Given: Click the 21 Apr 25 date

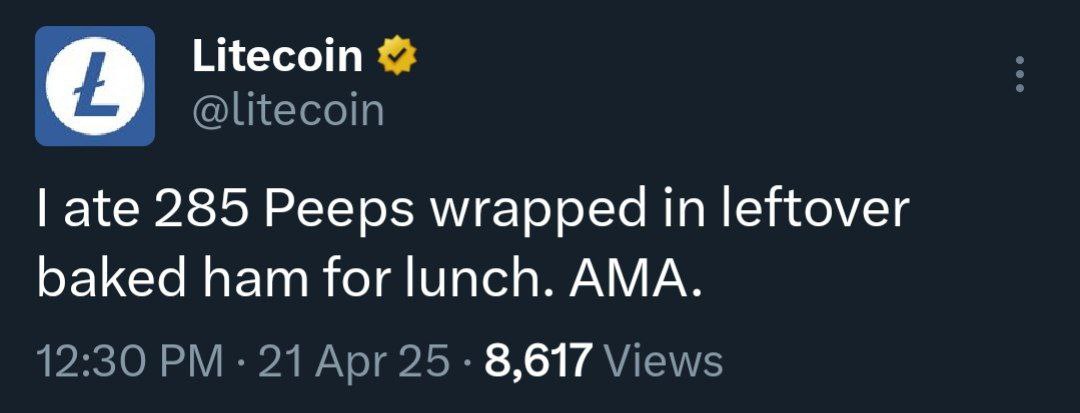Looking at the screenshot, I should [x=353, y=361].
